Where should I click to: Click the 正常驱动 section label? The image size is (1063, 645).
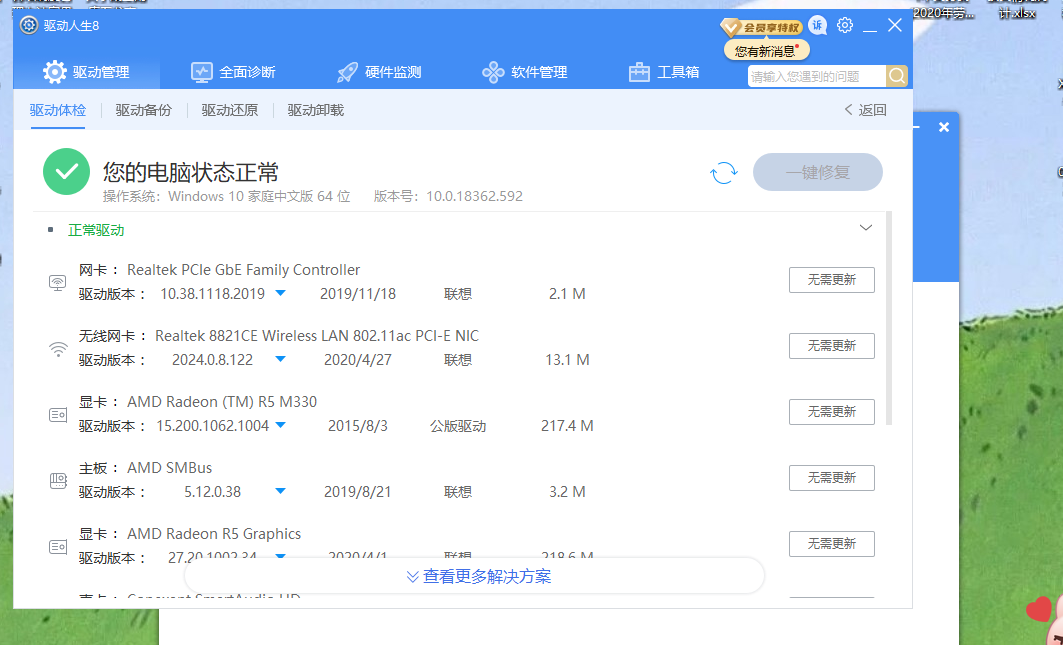pyautogui.click(x=96, y=230)
